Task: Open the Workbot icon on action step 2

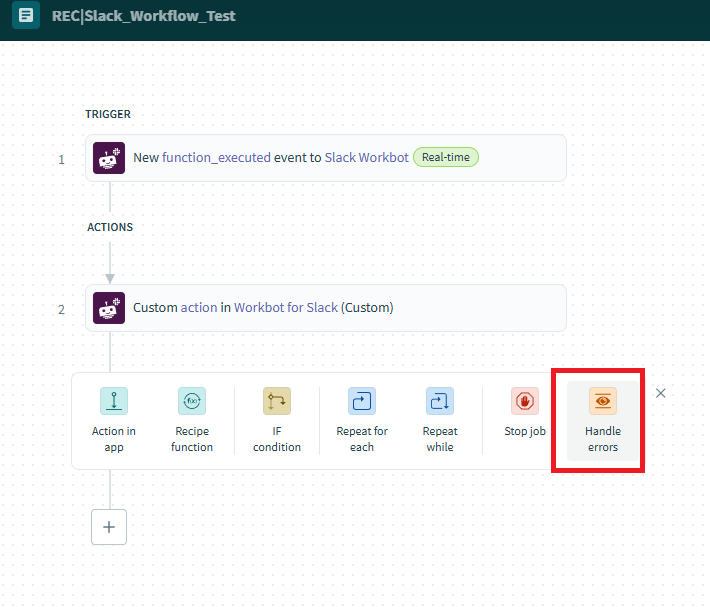Action: tap(109, 308)
